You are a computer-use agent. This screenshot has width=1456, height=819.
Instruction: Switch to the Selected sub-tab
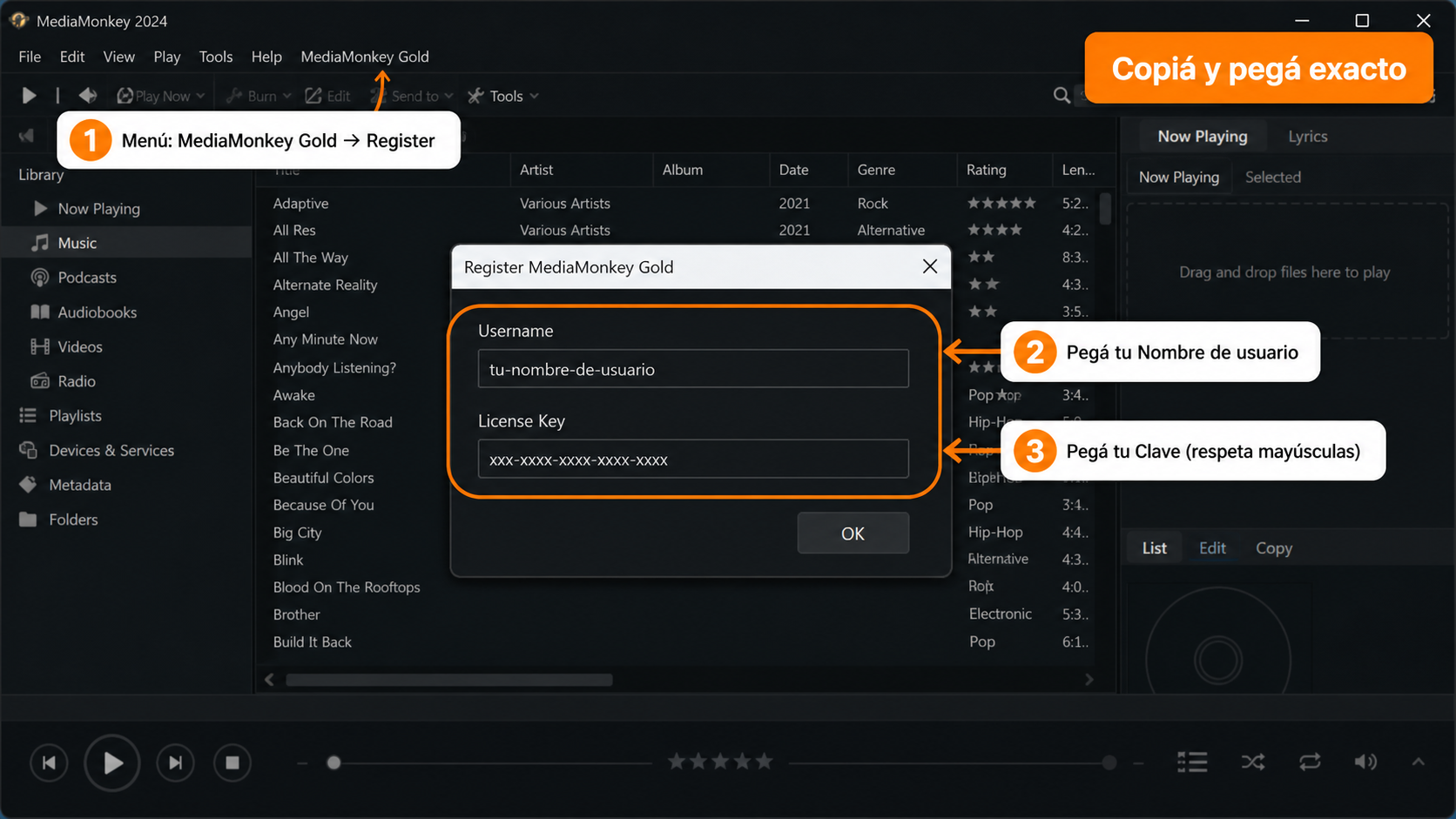[x=1273, y=178]
